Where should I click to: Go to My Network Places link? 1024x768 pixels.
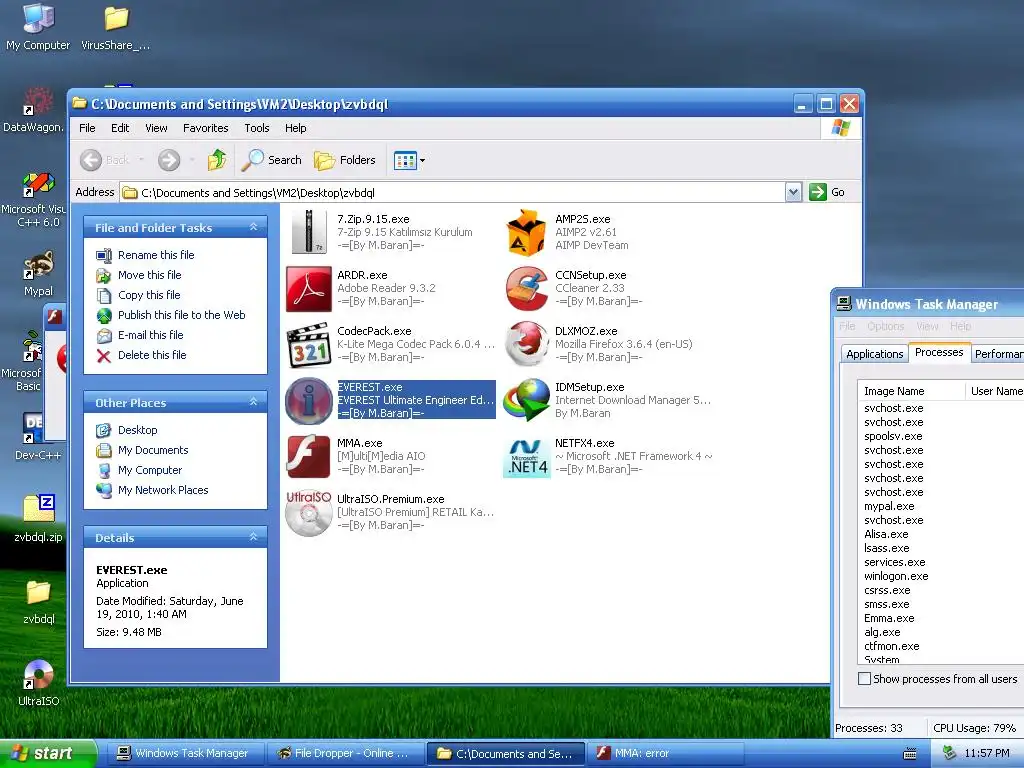[x=163, y=490]
